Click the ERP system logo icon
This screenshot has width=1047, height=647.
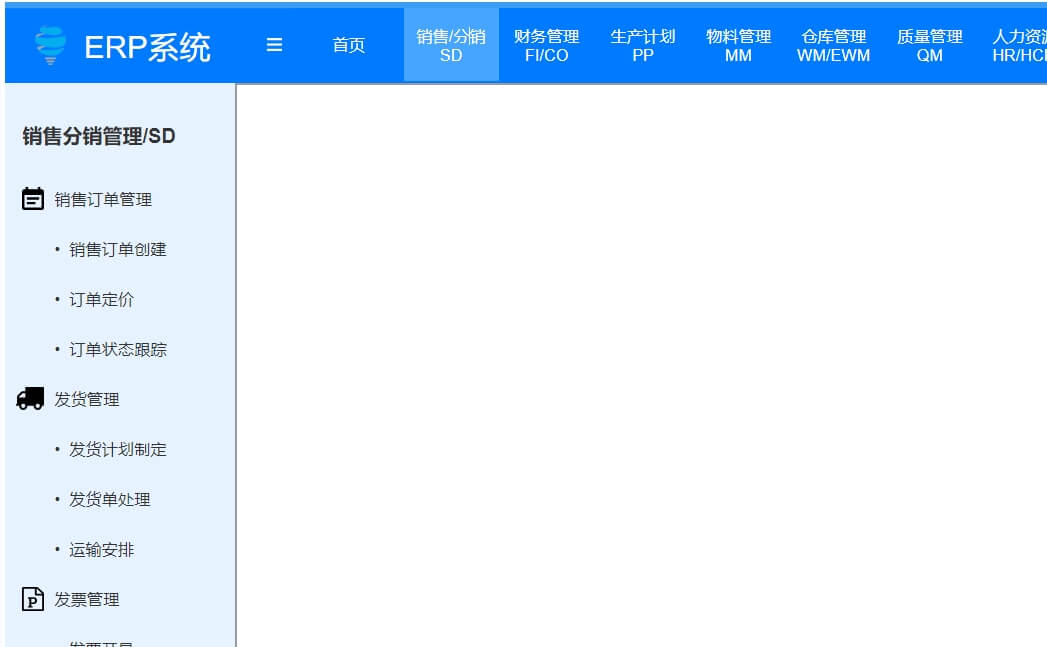[50, 45]
